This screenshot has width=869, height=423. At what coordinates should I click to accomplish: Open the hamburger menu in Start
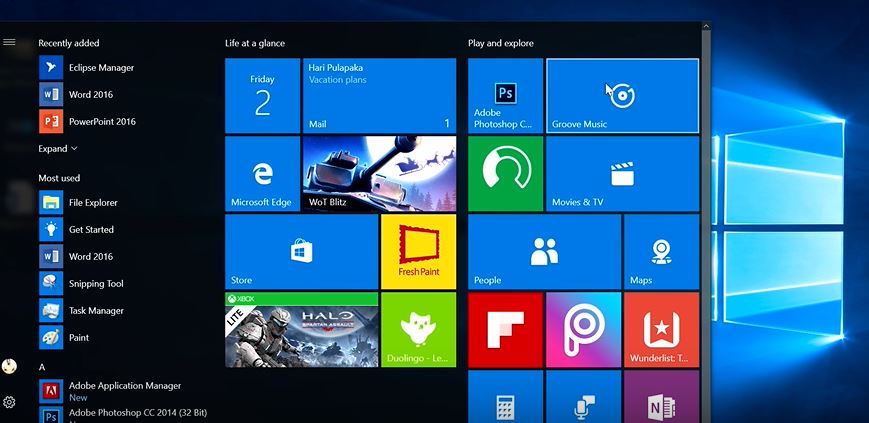tap(9, 42)
